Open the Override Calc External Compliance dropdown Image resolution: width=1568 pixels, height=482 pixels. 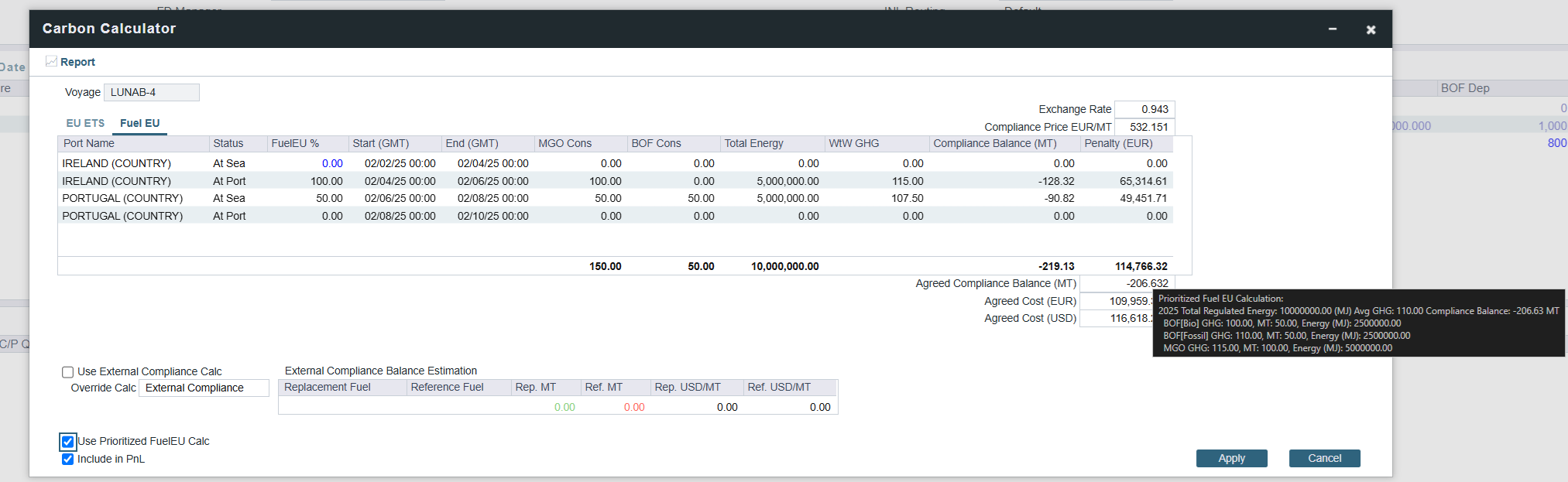tap(204, 388)
